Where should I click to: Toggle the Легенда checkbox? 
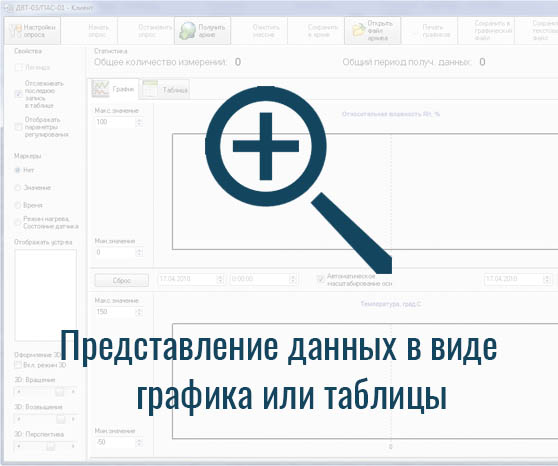coord(19,67)
